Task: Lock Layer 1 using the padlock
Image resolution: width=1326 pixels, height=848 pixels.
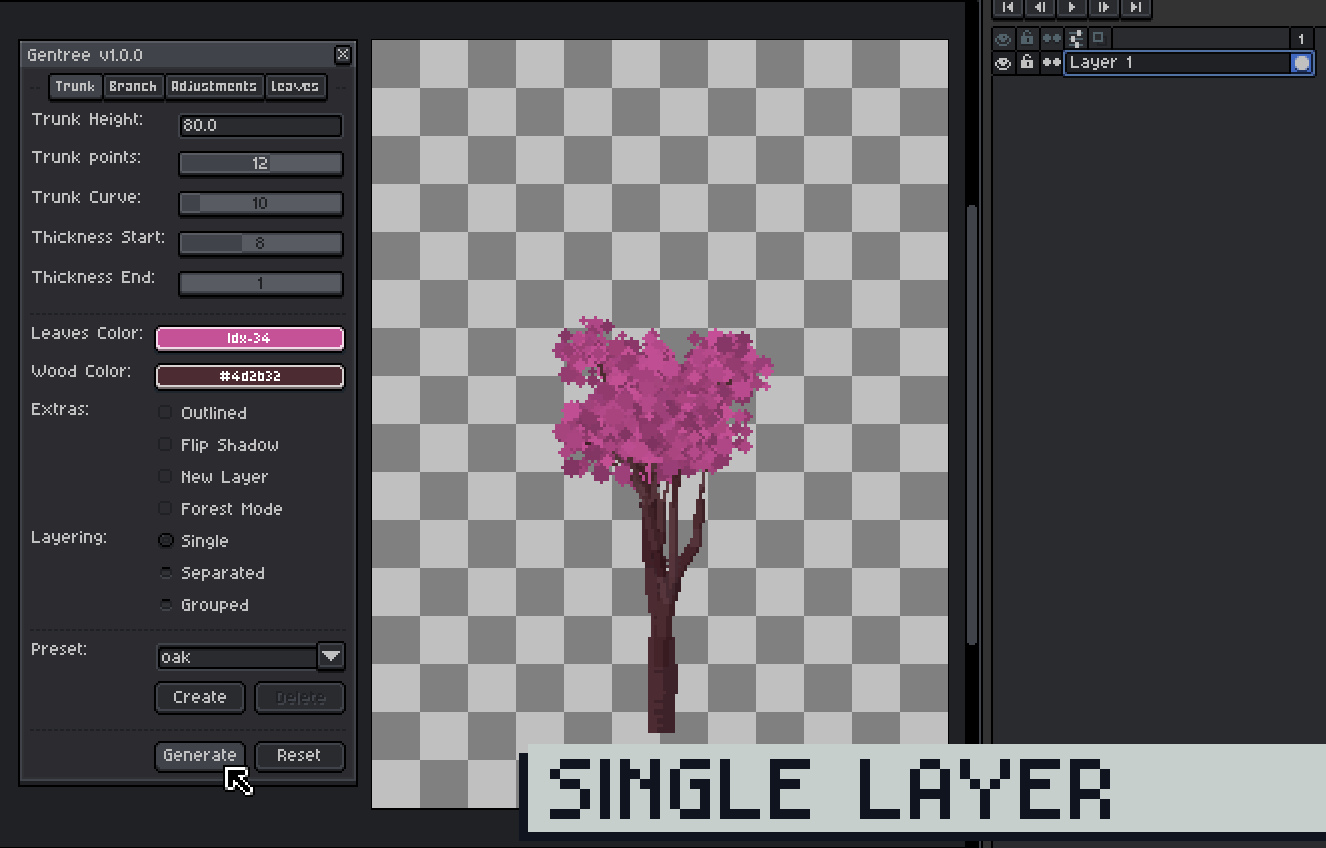Action: 1027,62
